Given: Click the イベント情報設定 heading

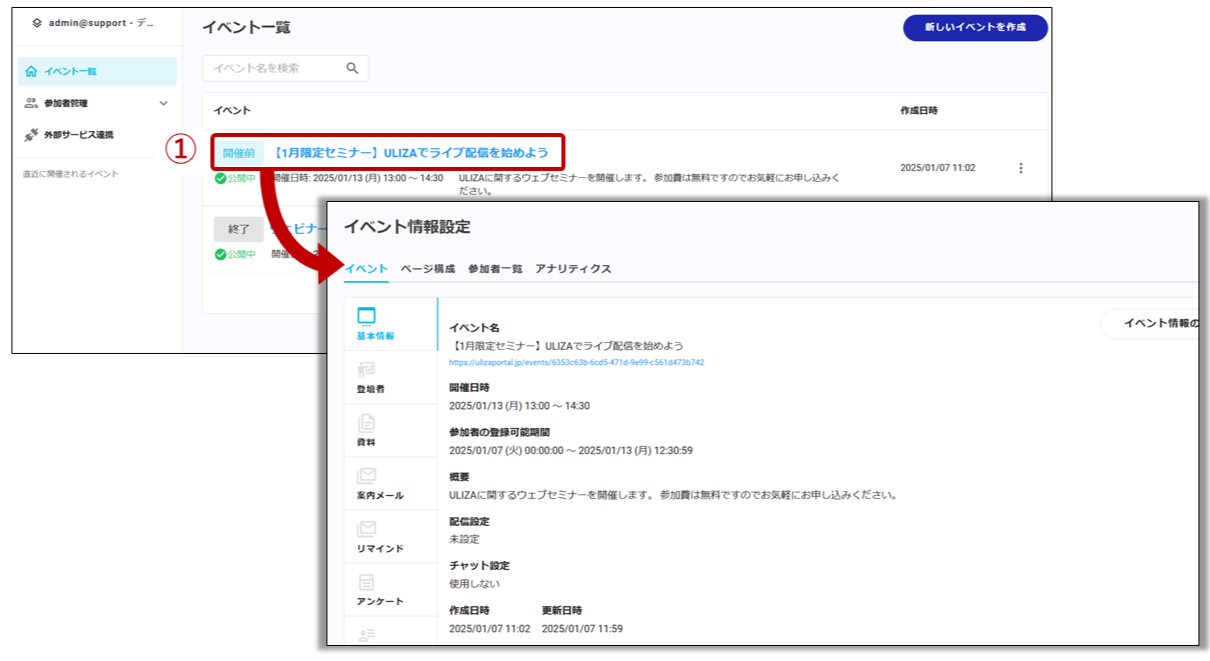Looking at the screenshot, I should (x=407, y=227).
